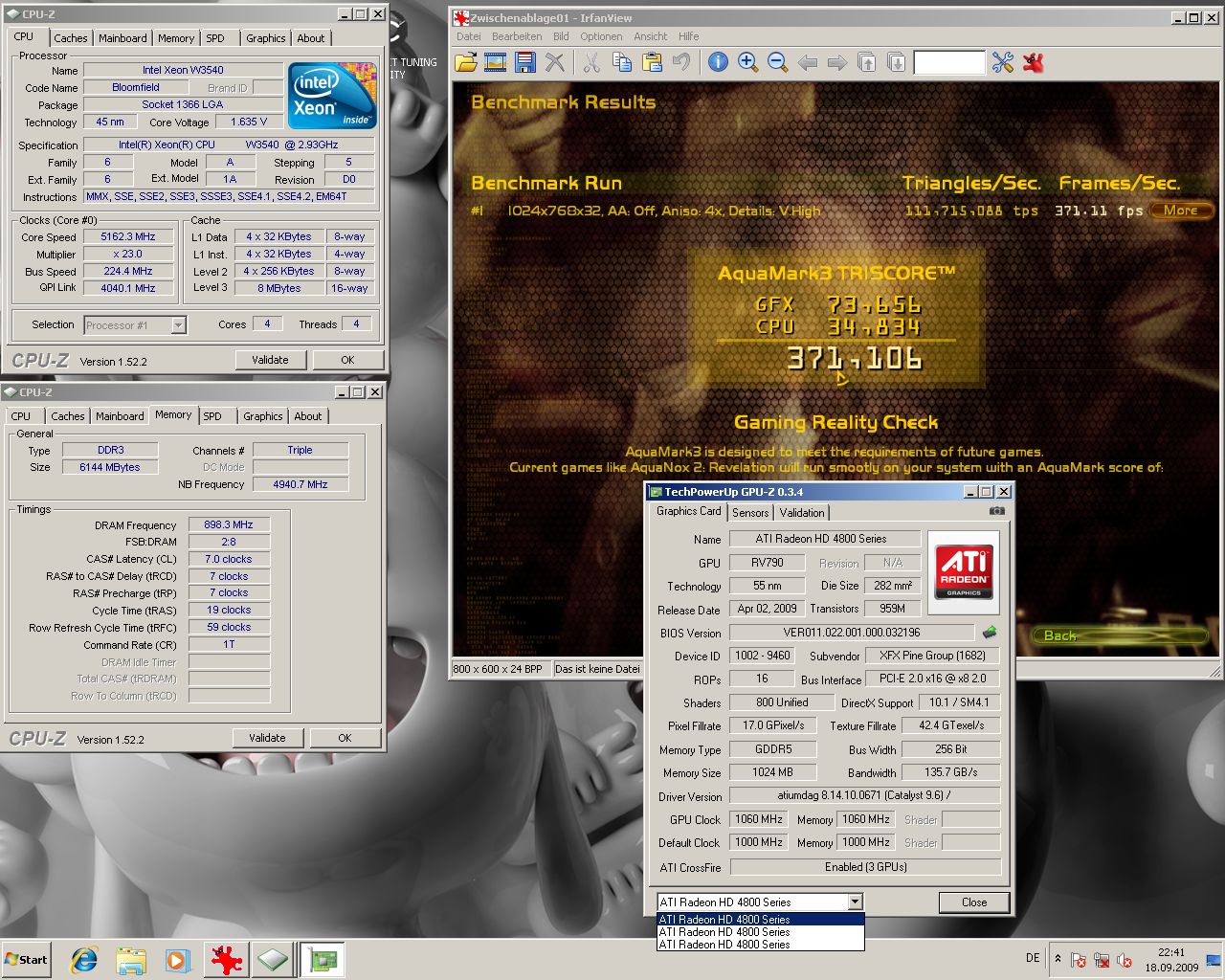1225x980 pixels.
Task: Click the DE language indicator in taskbar
Action: click(1033, 958)
